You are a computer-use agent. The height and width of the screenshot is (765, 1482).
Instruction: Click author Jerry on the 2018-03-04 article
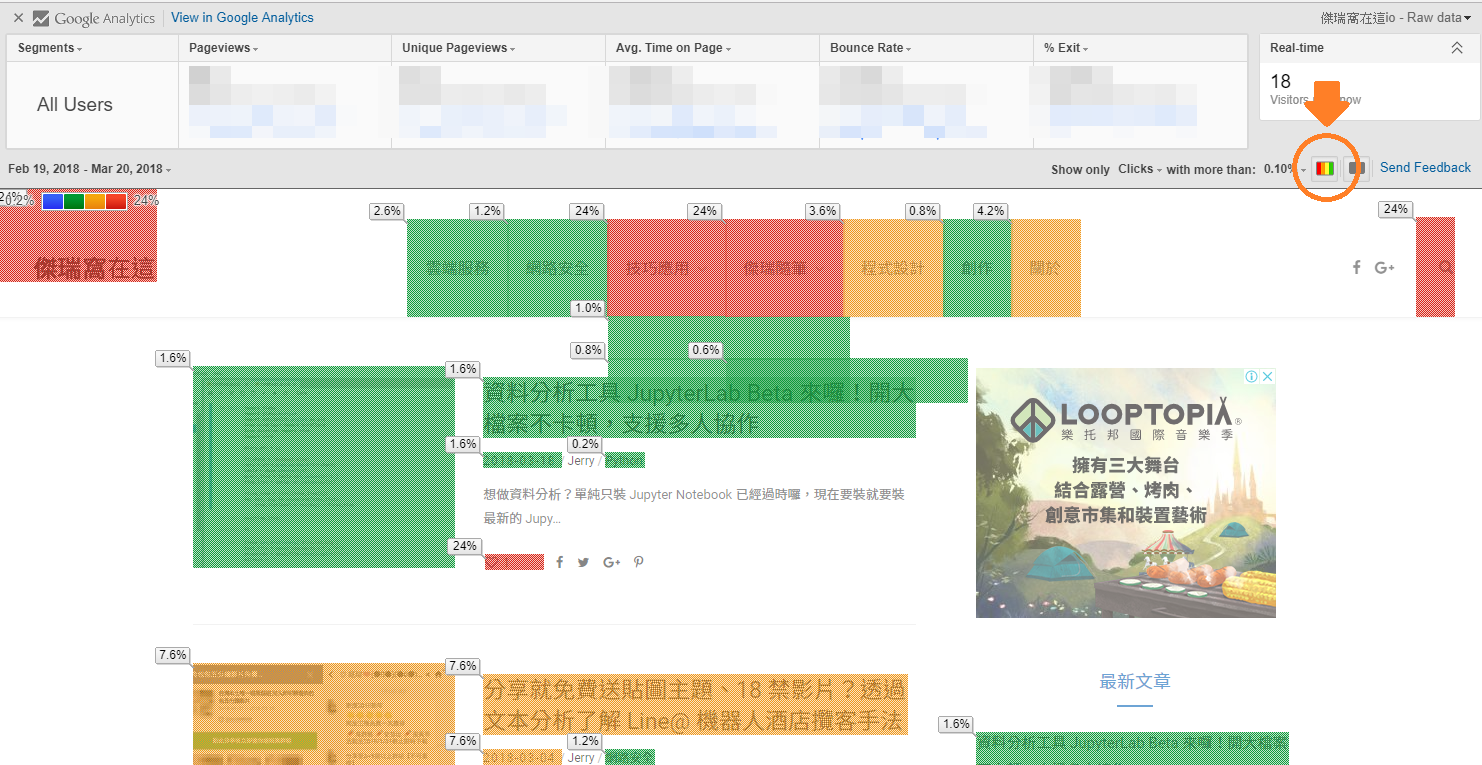click(x=581, y=758)
